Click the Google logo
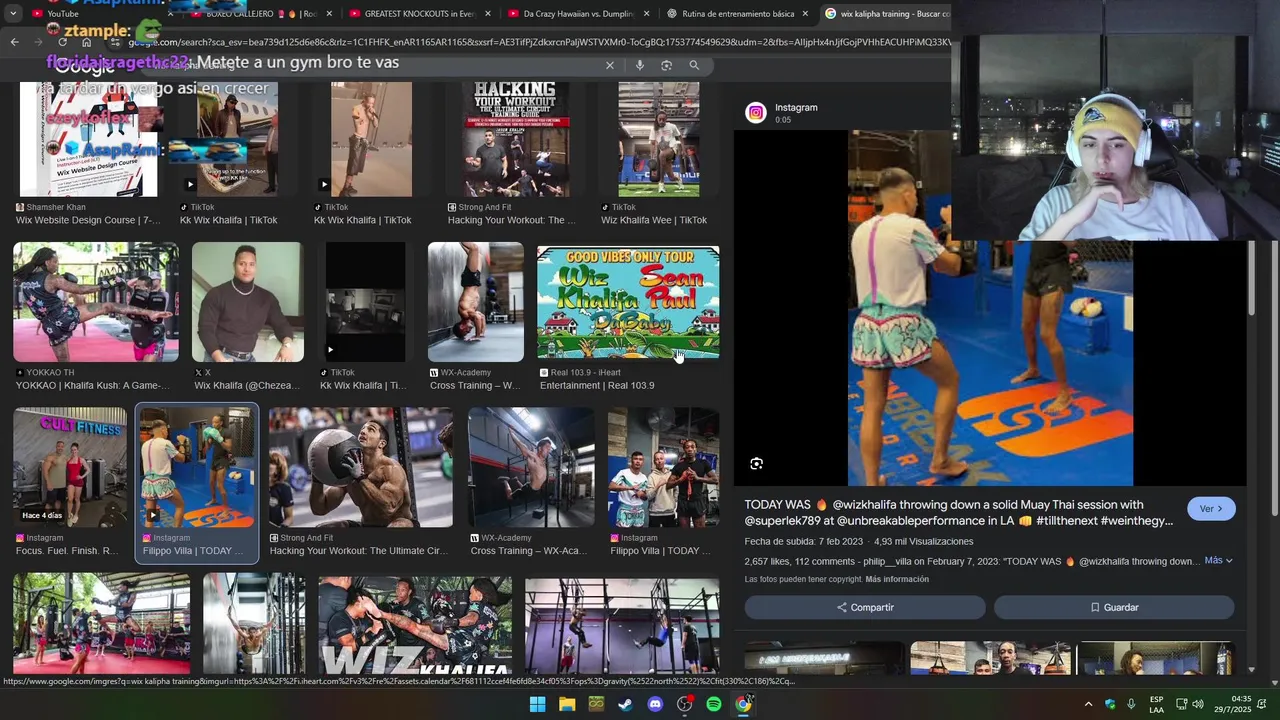The width and height of the screenshot is (1280, 720). point(85,66)
